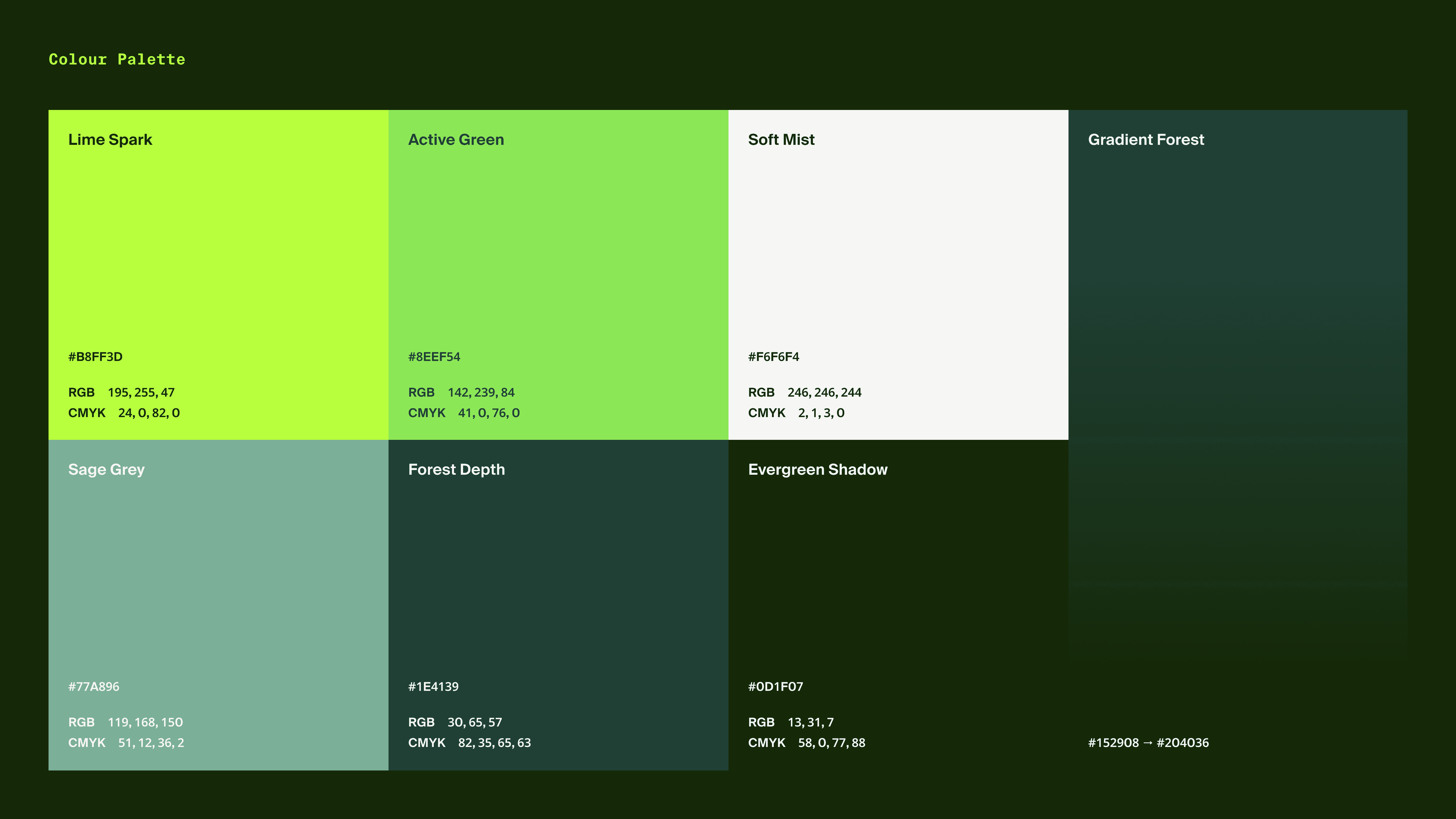Click the Soft Mist swatch name

pyautogui.click(x=781, y=140)
